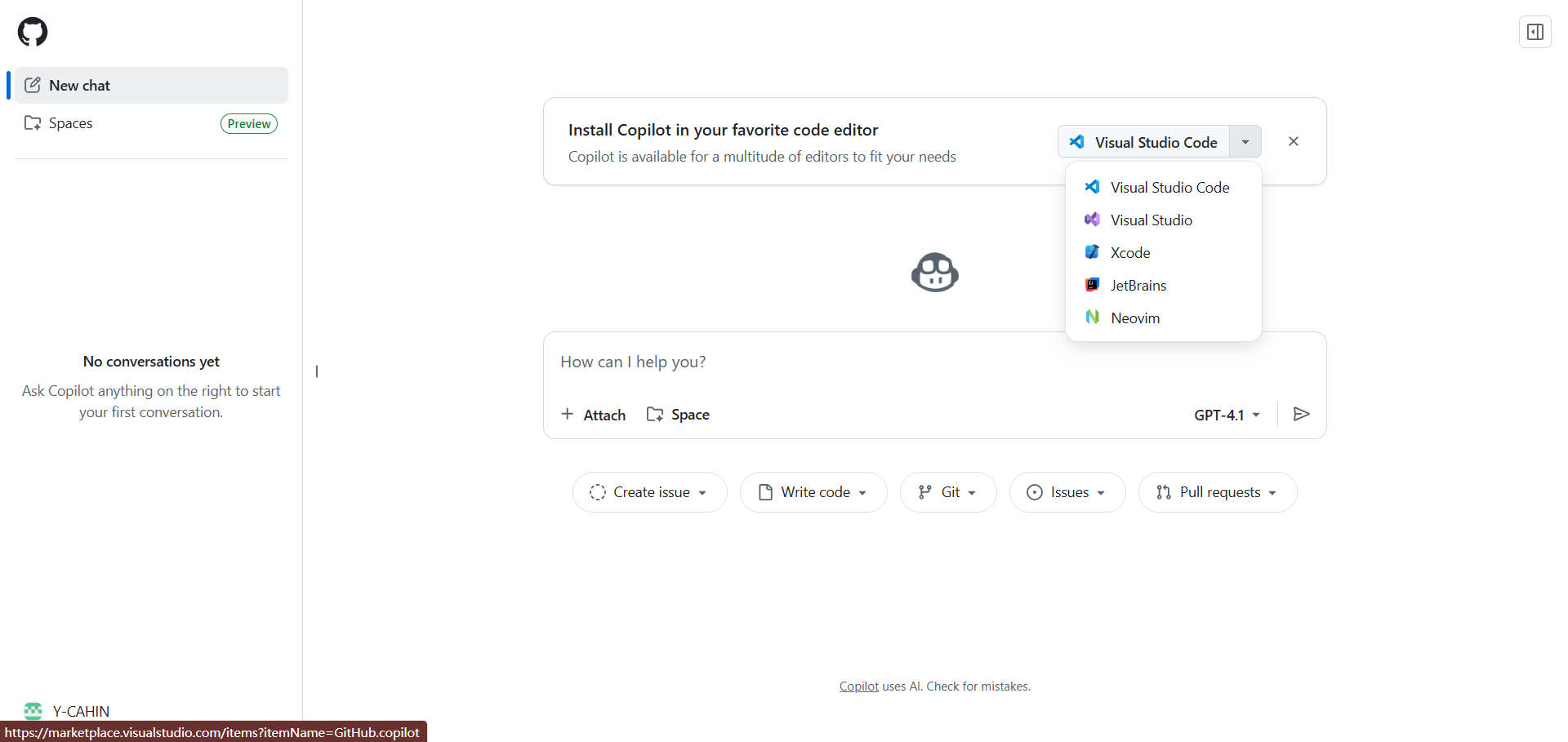Collapse the editor dropdown arrow button

click(x=1245, y=142)
